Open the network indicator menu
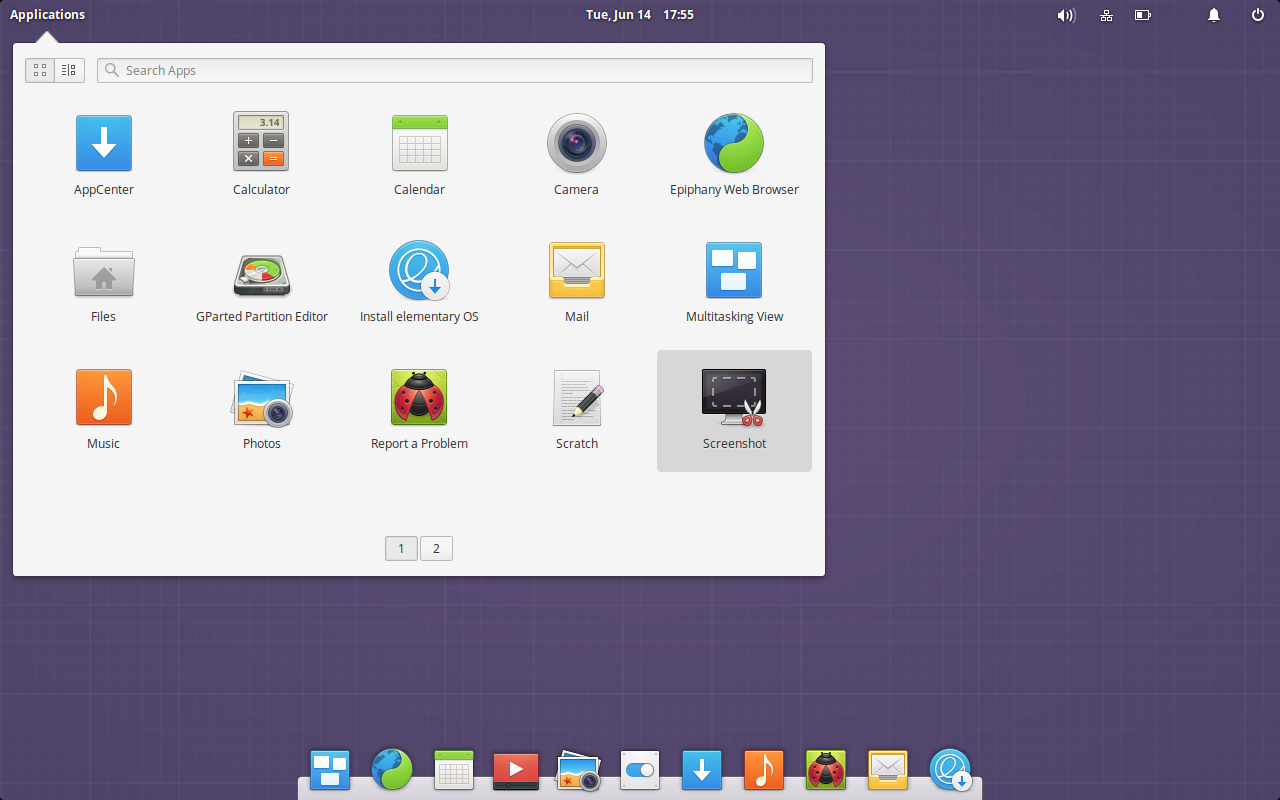 (1106, 15)
